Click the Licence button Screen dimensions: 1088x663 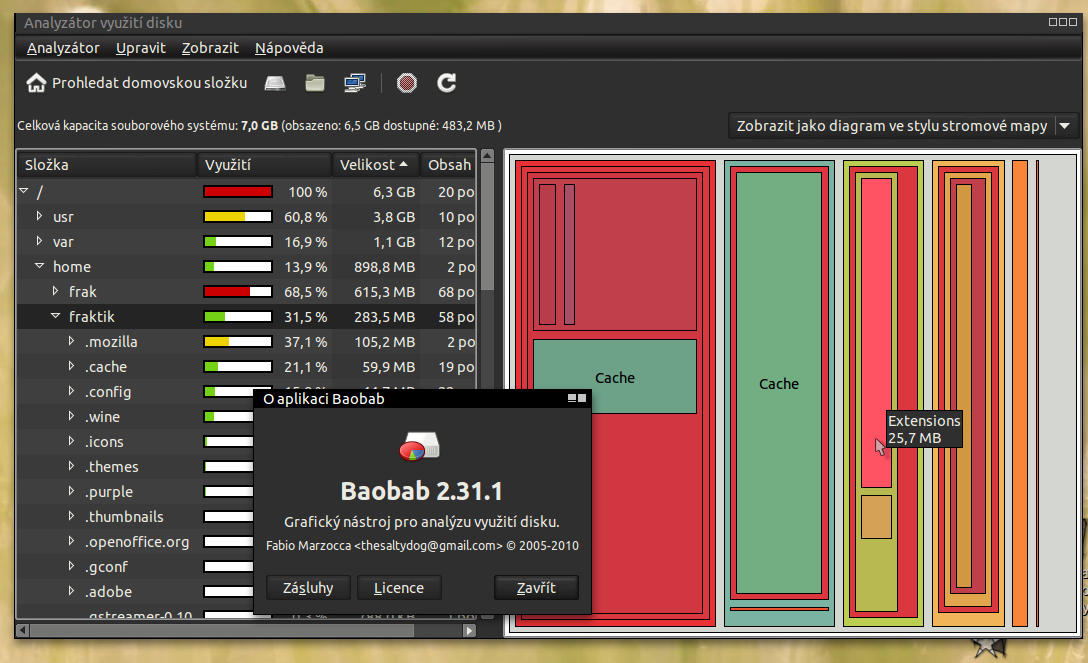coord(399,588)
